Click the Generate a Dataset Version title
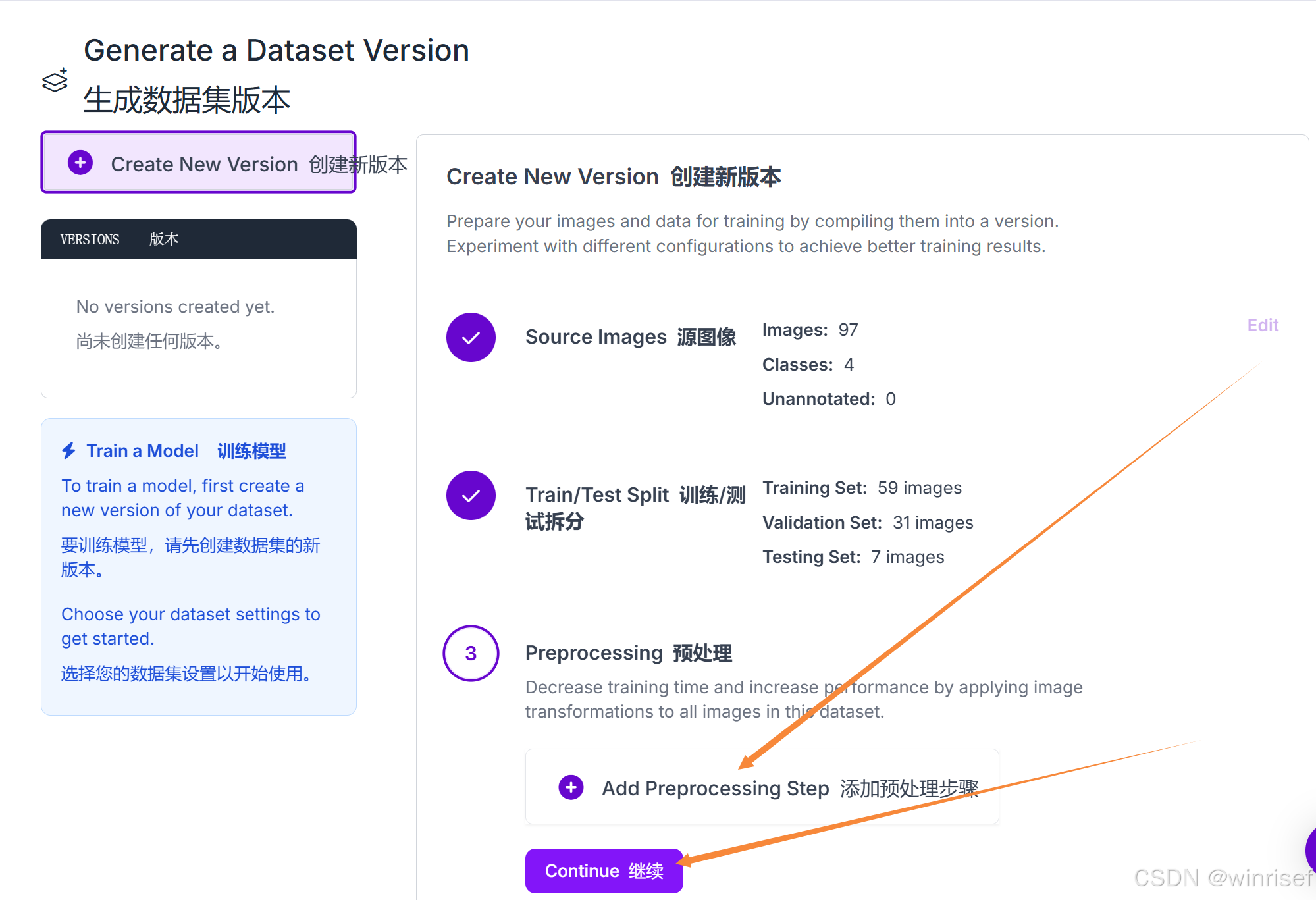 pos(276,51)
